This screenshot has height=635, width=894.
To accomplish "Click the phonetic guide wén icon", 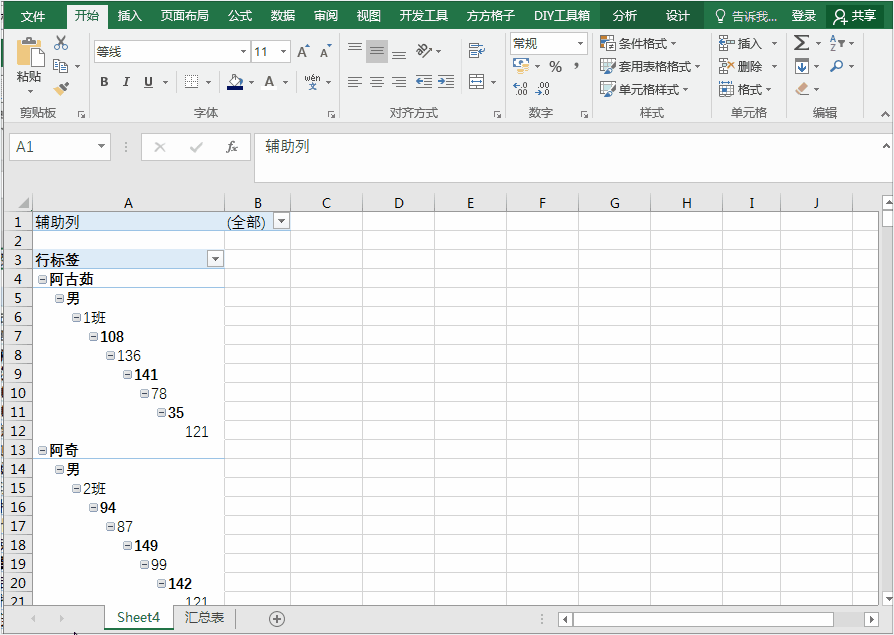I will 312,82.
